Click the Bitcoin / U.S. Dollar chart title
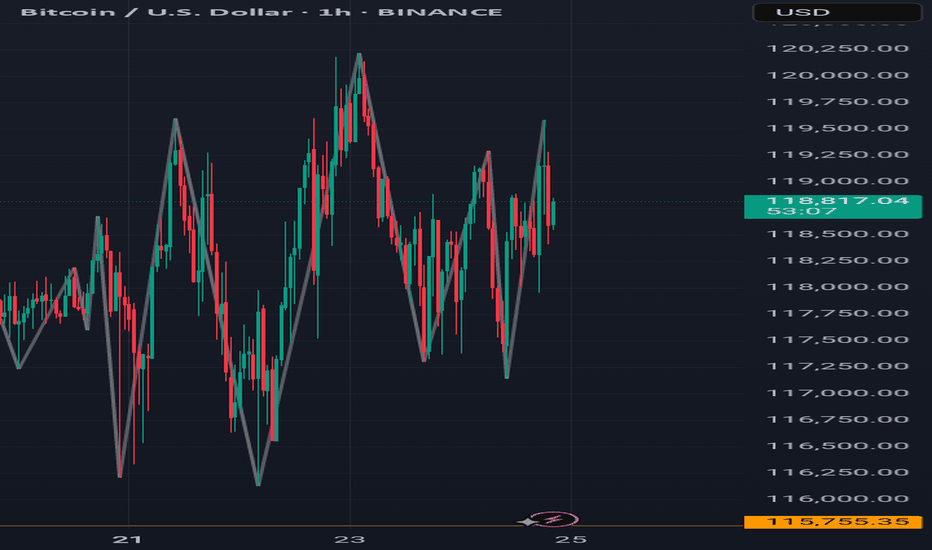The image size is (932, 550). click(x=261, y=12)
